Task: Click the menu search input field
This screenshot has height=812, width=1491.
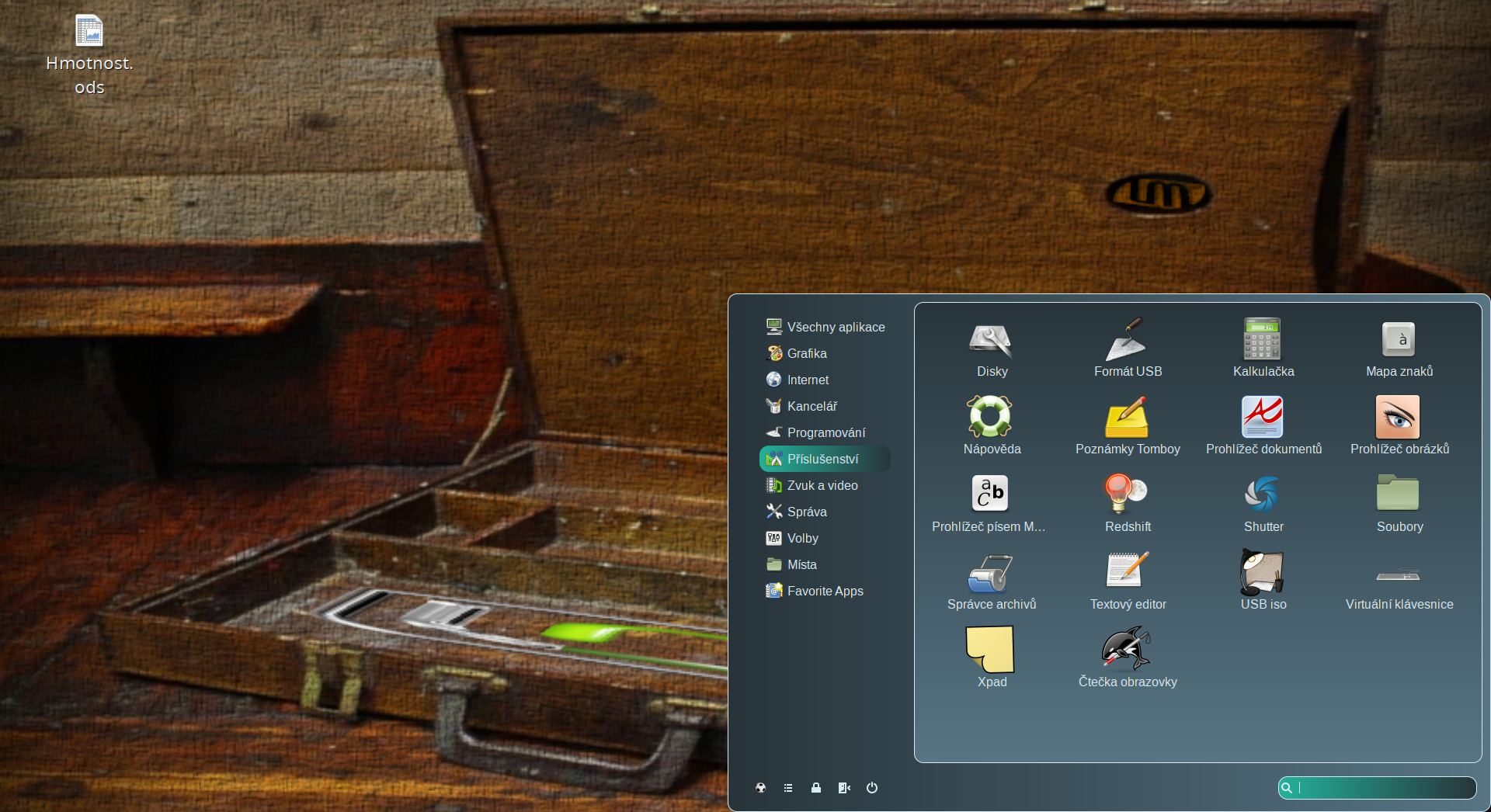Action: (1384, 788)
